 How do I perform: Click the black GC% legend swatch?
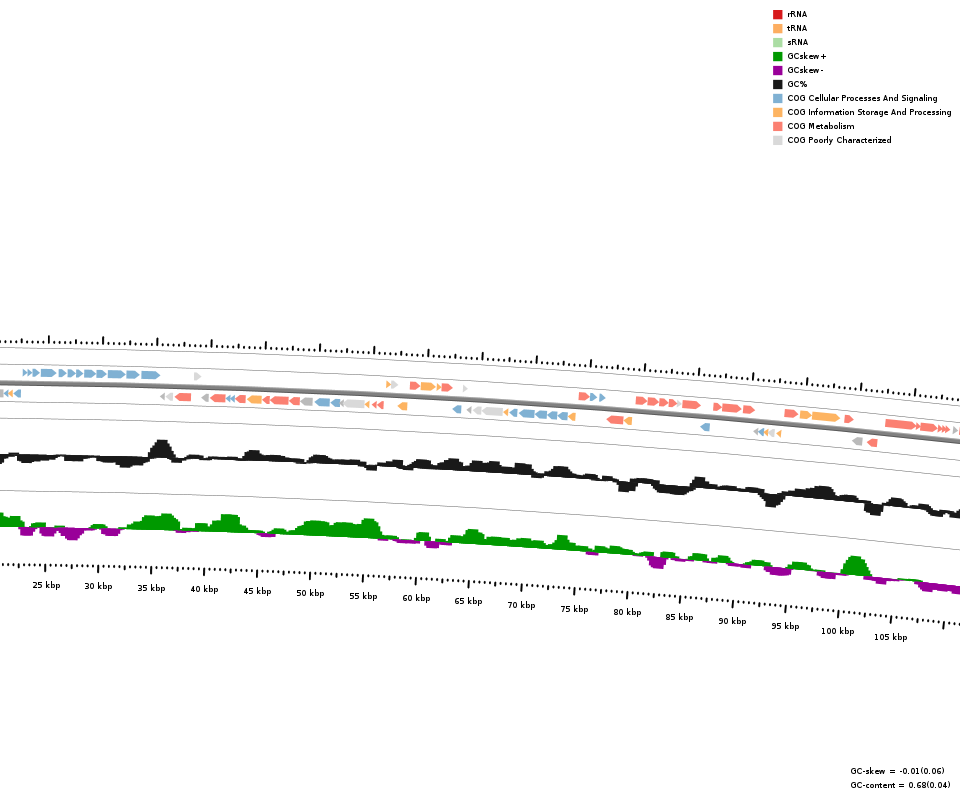coord(777,84)
